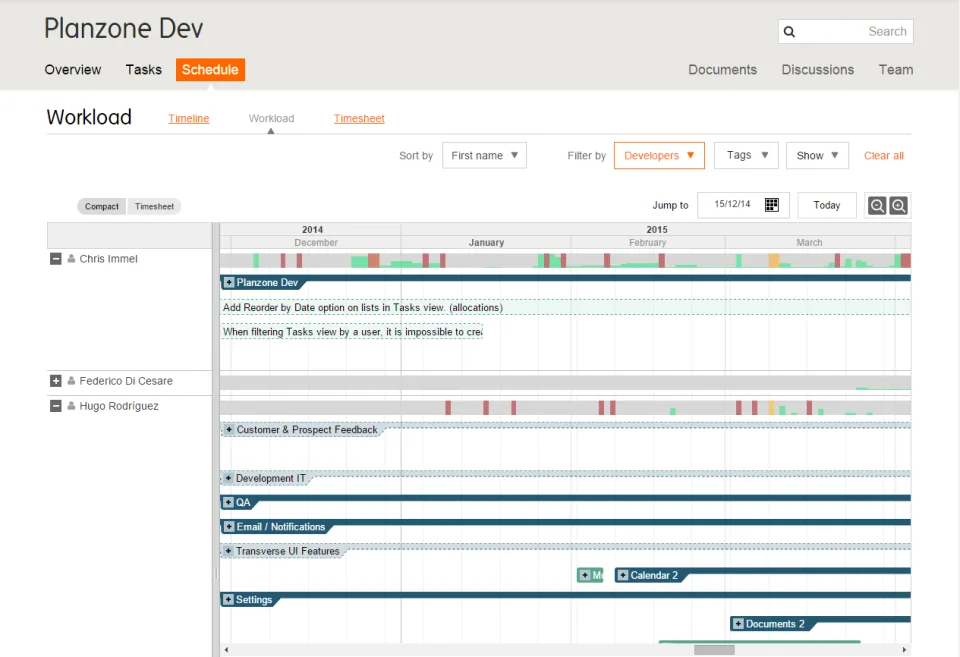The height and width of the screenshot is (657, 960).
Task: Open the Developers filter dropdown
Action: tap(659, 156)
